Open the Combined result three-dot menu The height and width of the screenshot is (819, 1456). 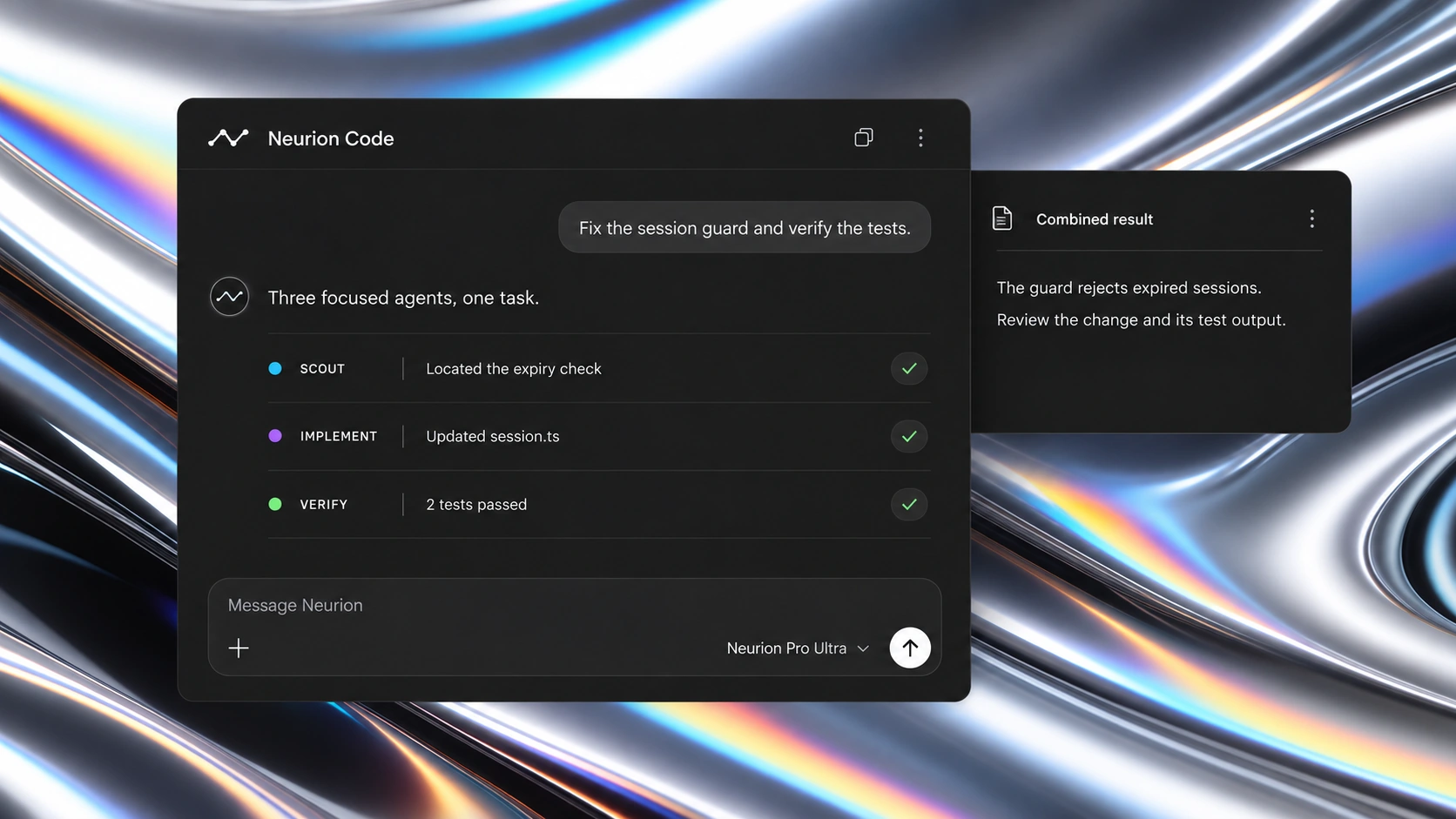click(1311, 218)
